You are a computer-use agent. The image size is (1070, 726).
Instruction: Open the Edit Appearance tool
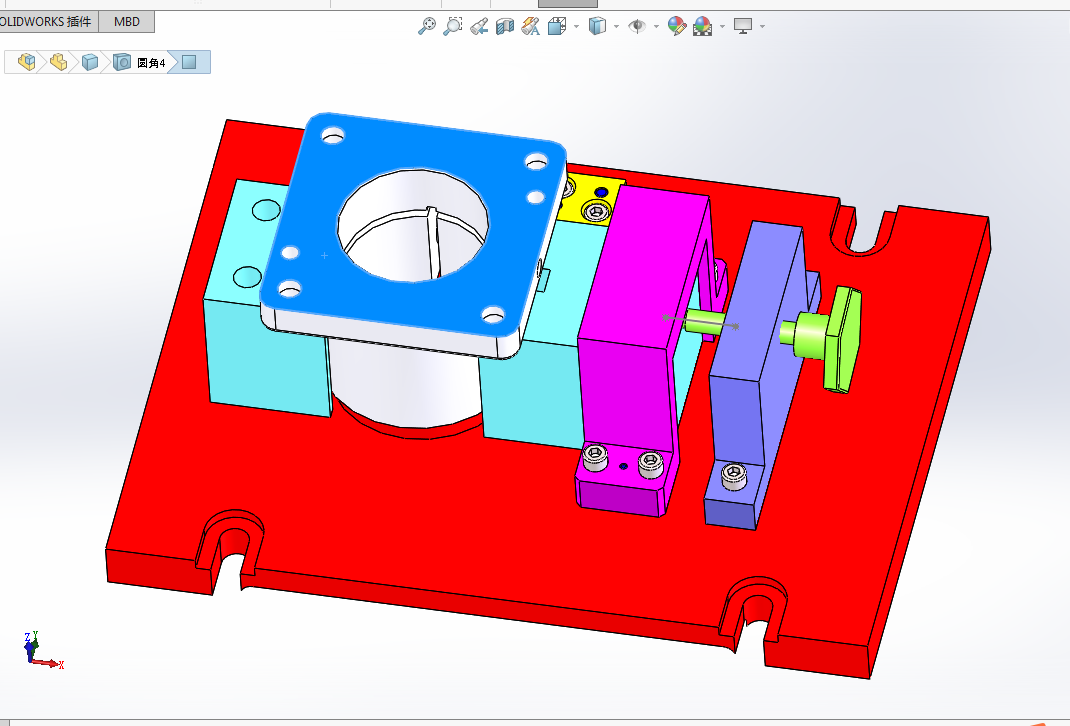676,27
